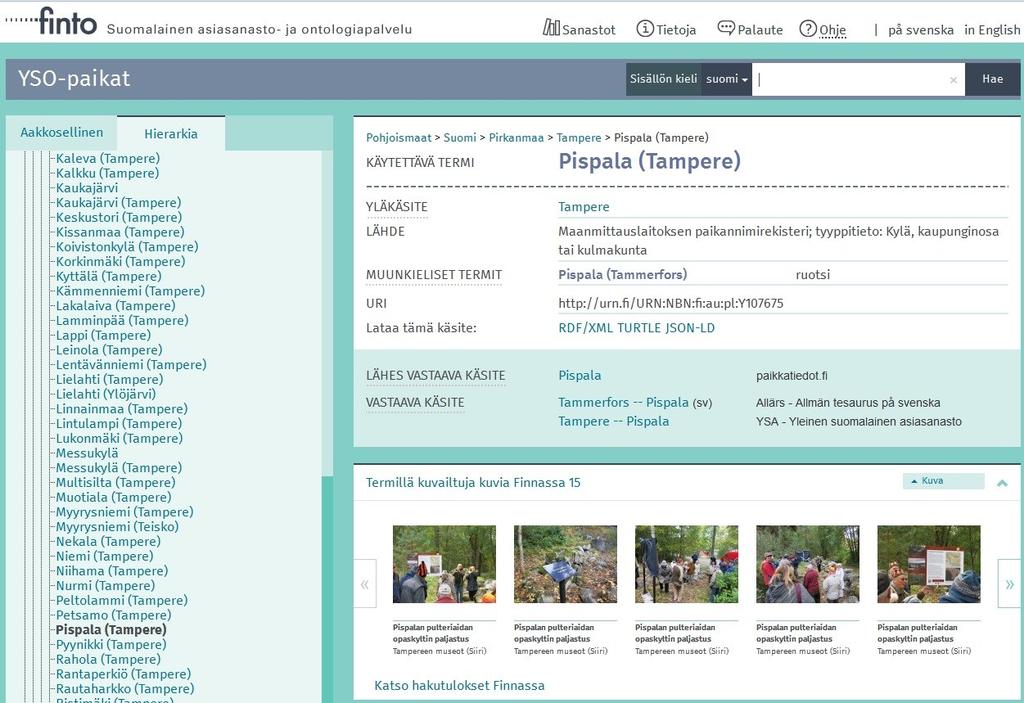Select Myyrysniemi (Teisko) entry
The height and width of the screenshot is (703, 1024).
117,527
